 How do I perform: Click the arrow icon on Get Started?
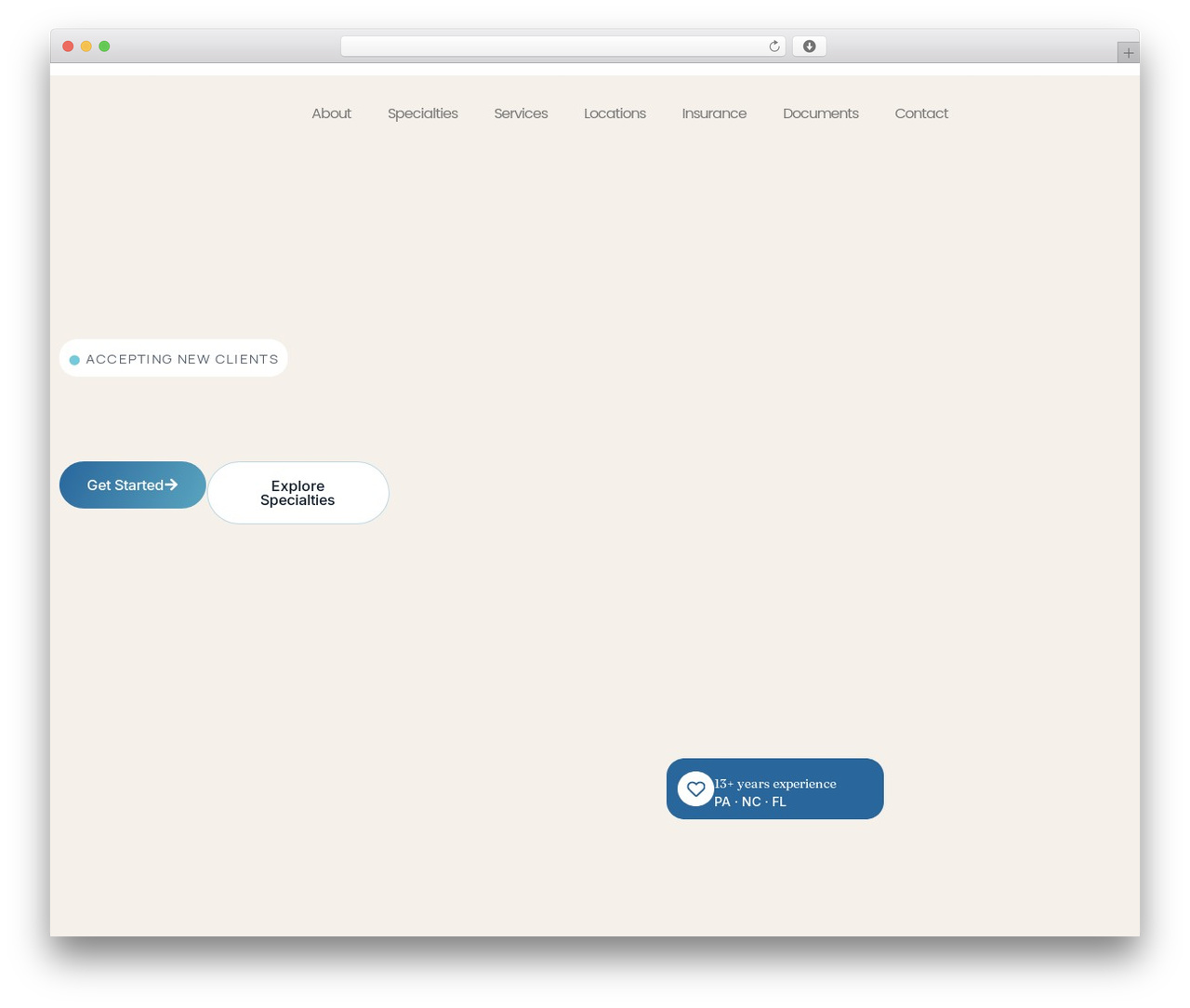coord(171,484)
